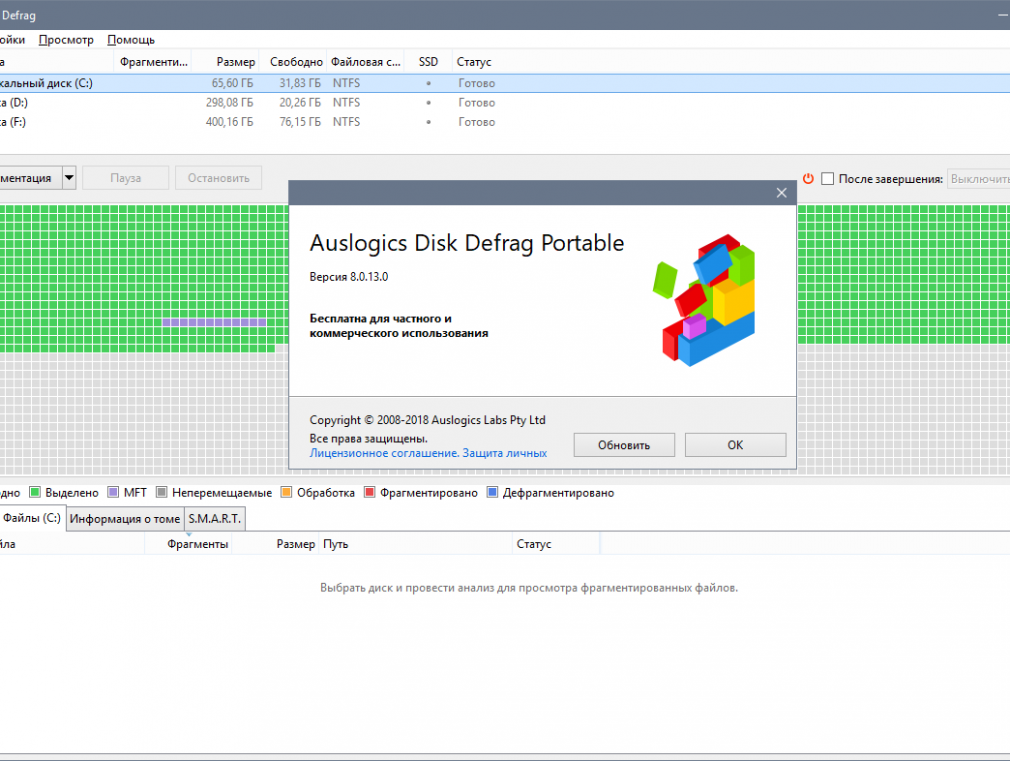Open the Просмотр menu
This screenshot has height=761, width=1010.
[x=66, y=40]
